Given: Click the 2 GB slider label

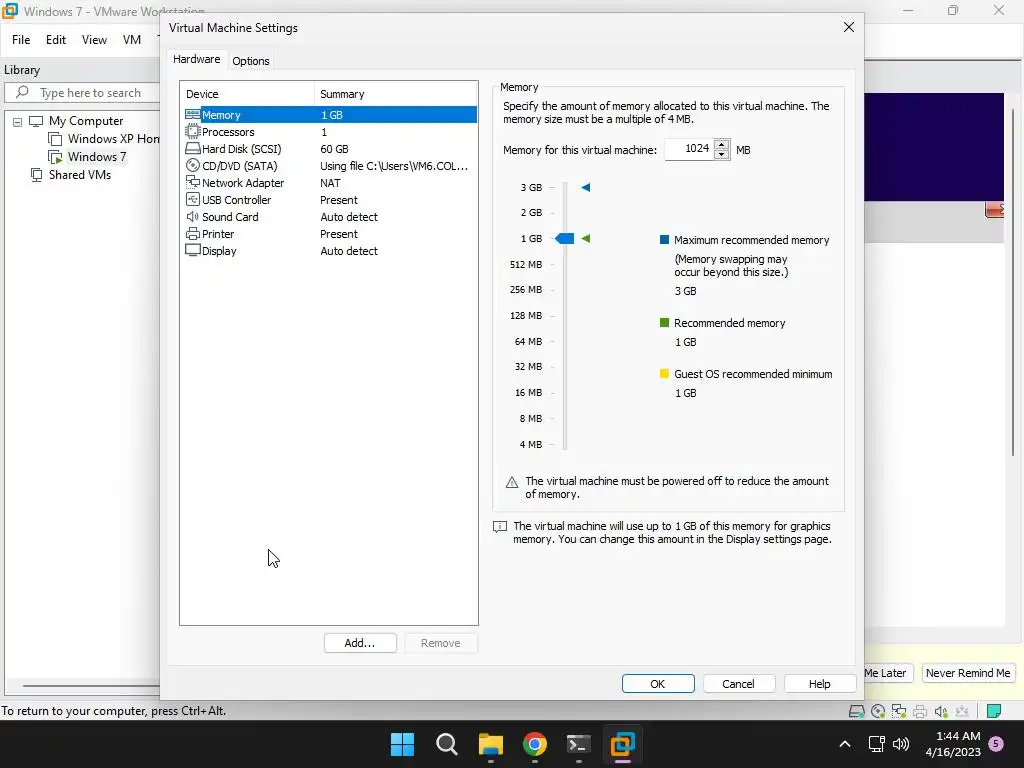Looking at the screenshot, I should pyautogui.click(x=531, y=212).
